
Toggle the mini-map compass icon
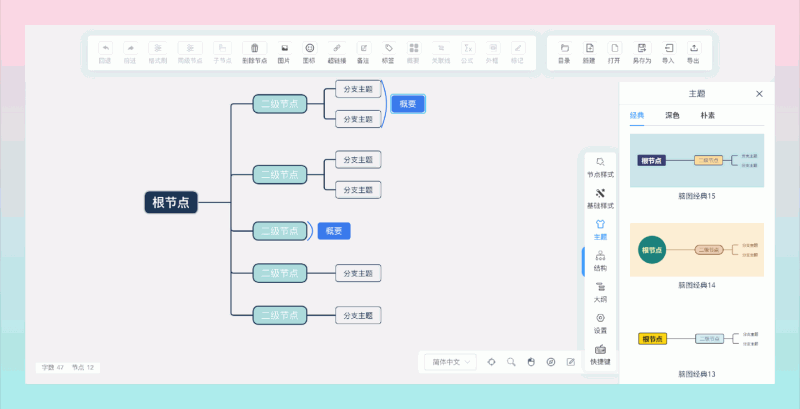pyautogui.click(x=551, y=362)
